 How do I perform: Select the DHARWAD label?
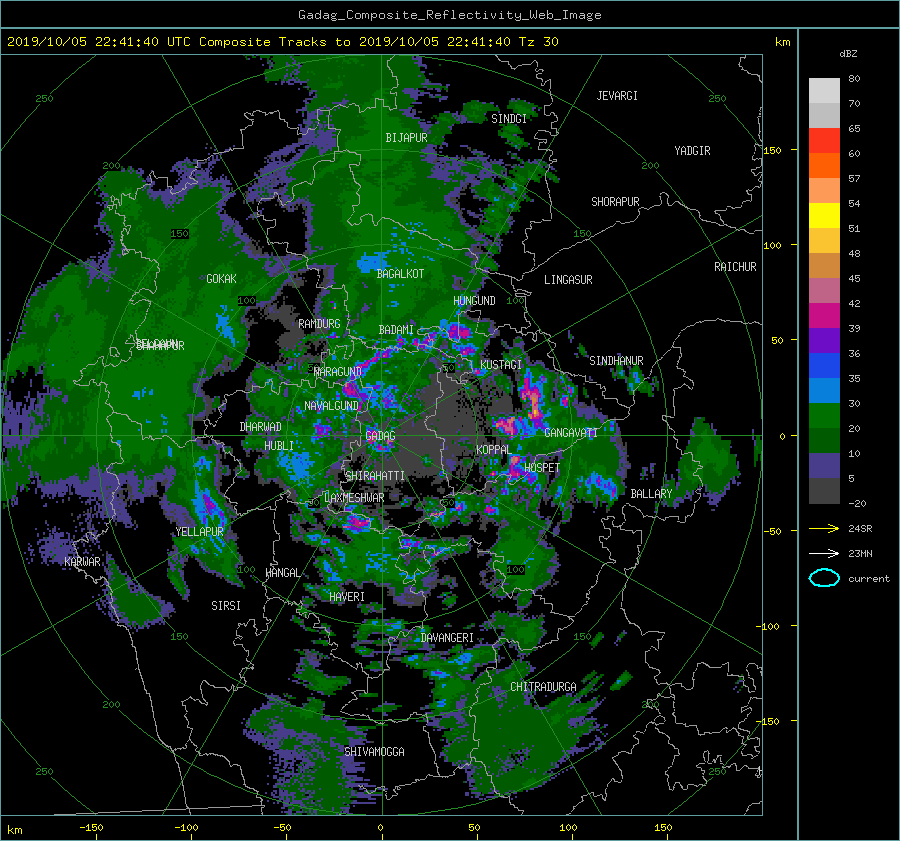[260, 427]
